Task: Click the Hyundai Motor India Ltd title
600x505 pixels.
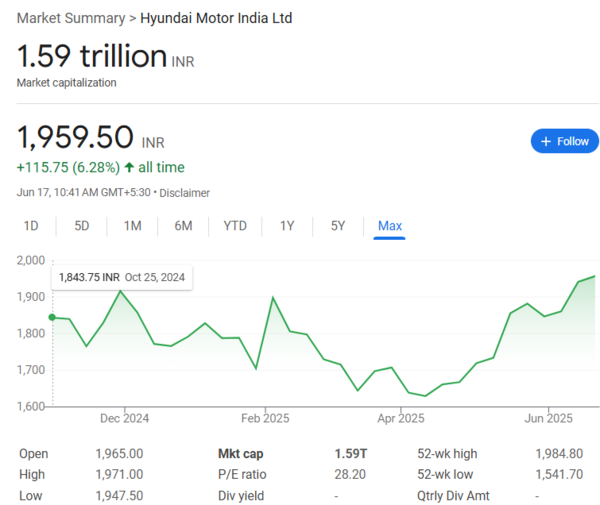Action: point(216,18)
